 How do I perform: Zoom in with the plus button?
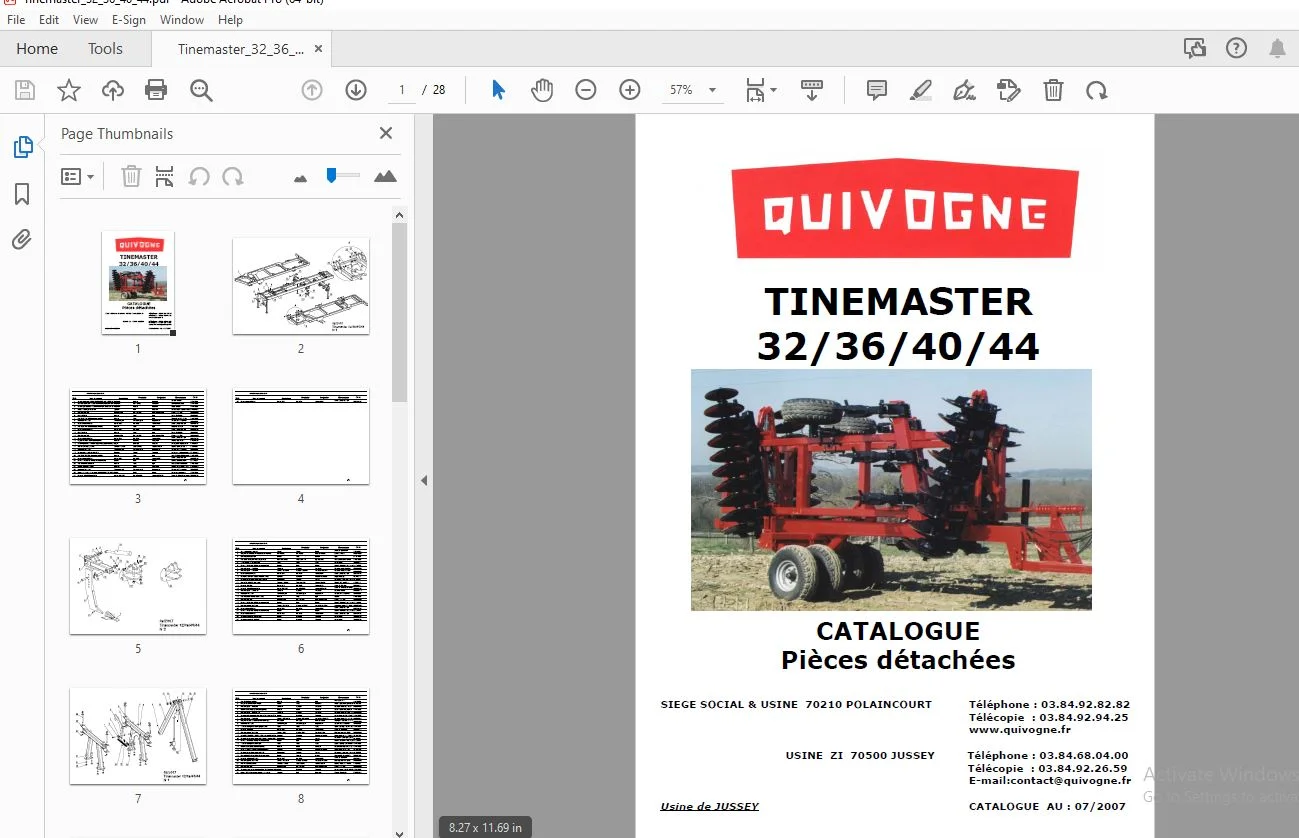630,90
